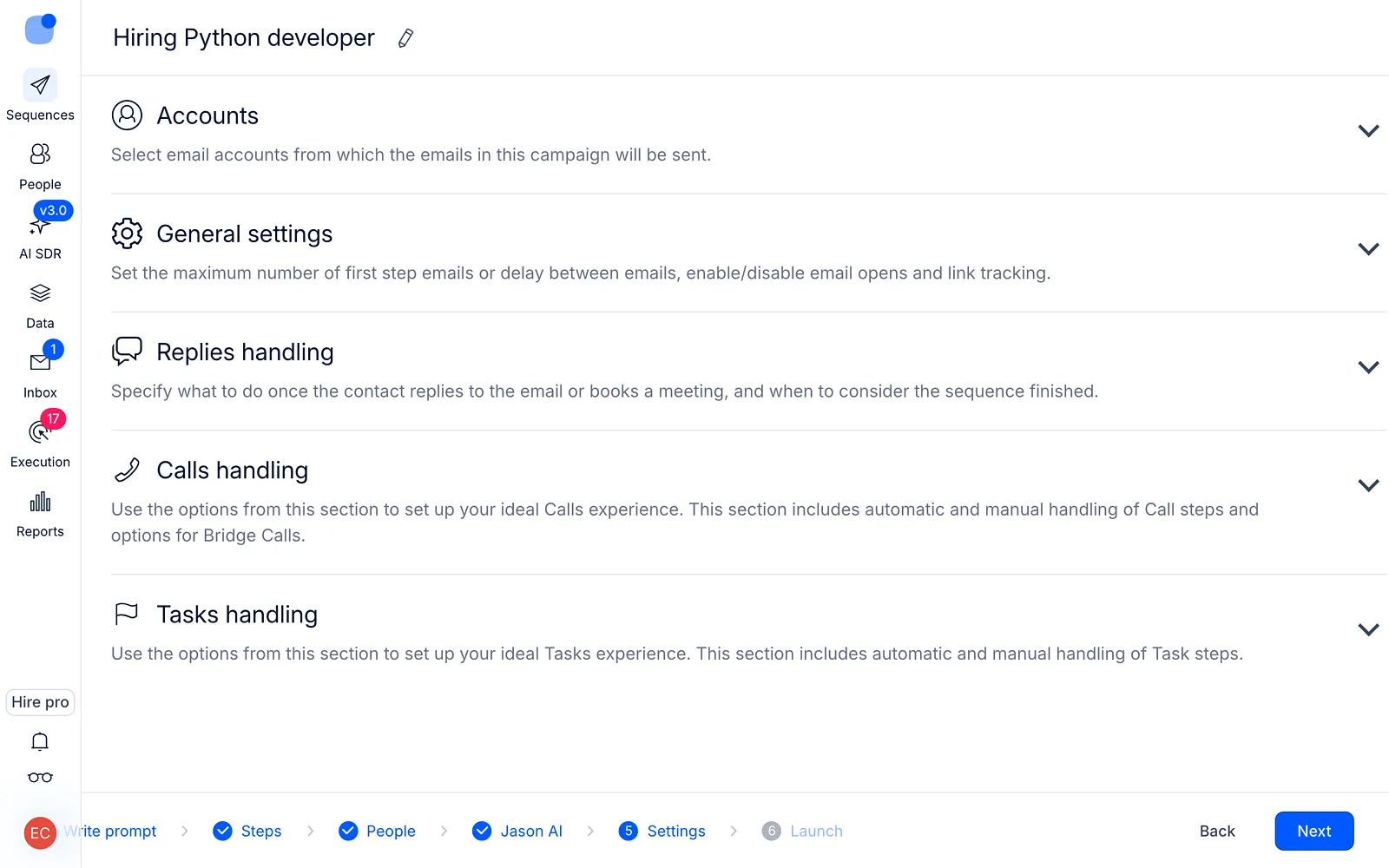
Task: Expand the Accounts section chevron
Action: tap(1368, 131)
